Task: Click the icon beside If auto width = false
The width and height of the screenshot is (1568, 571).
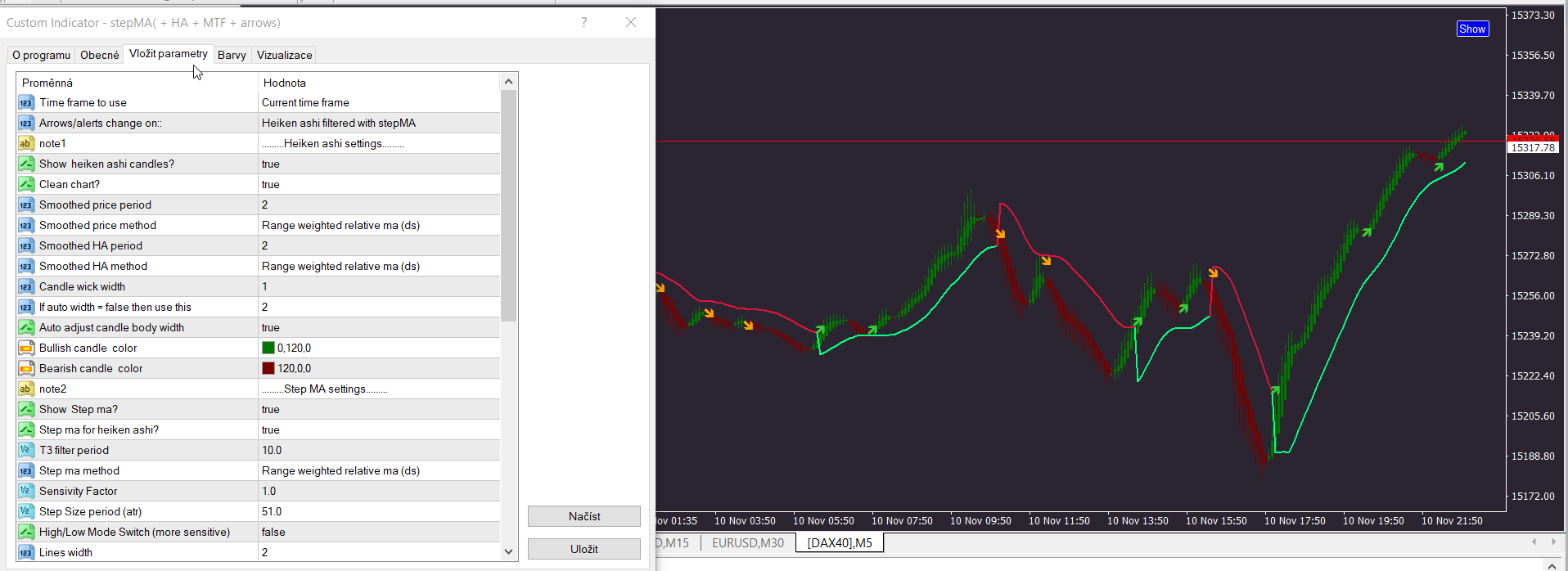Action: [26, 307]
